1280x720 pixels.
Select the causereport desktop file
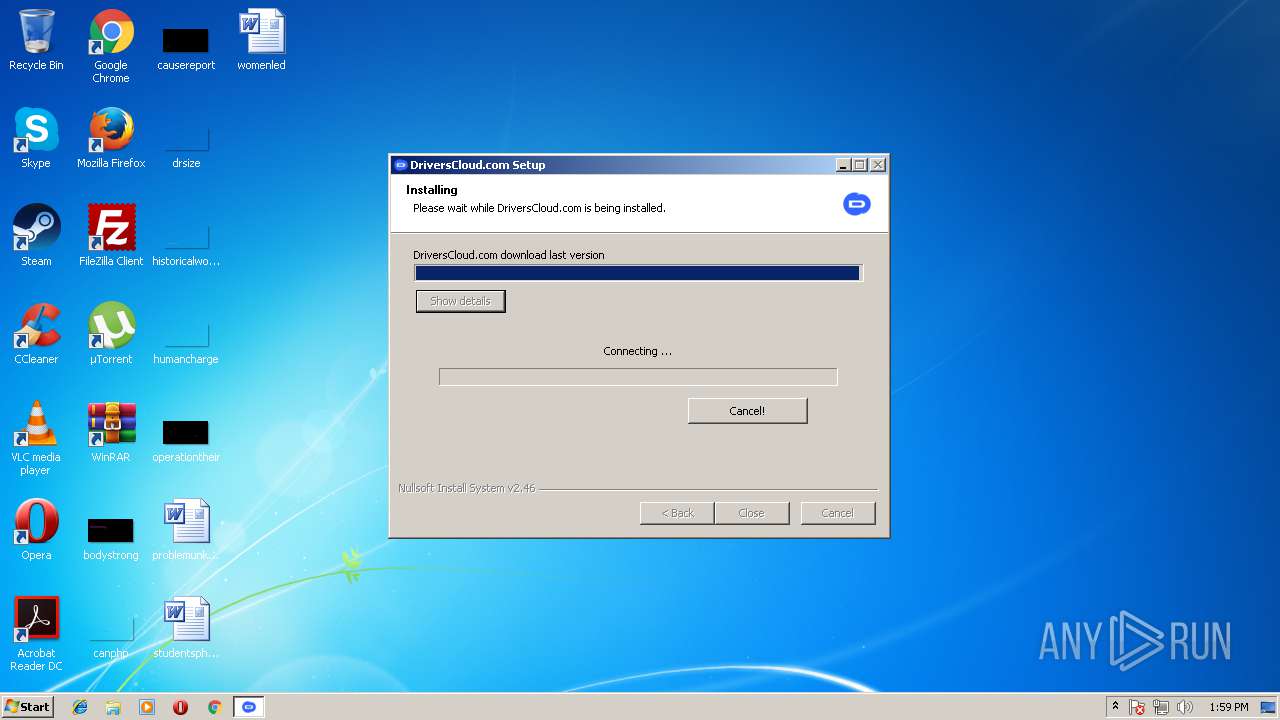pyautogui.click(x=186, y=47)
